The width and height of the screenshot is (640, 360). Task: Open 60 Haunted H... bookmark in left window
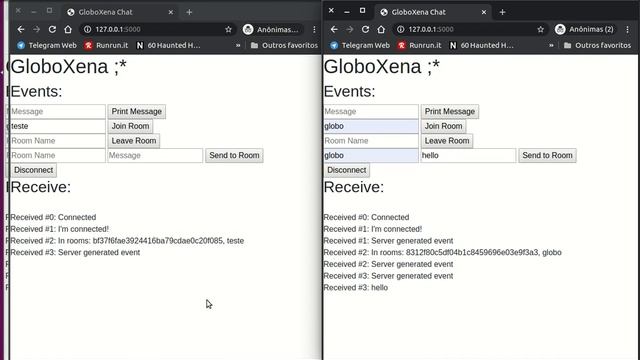pos(168,45)
